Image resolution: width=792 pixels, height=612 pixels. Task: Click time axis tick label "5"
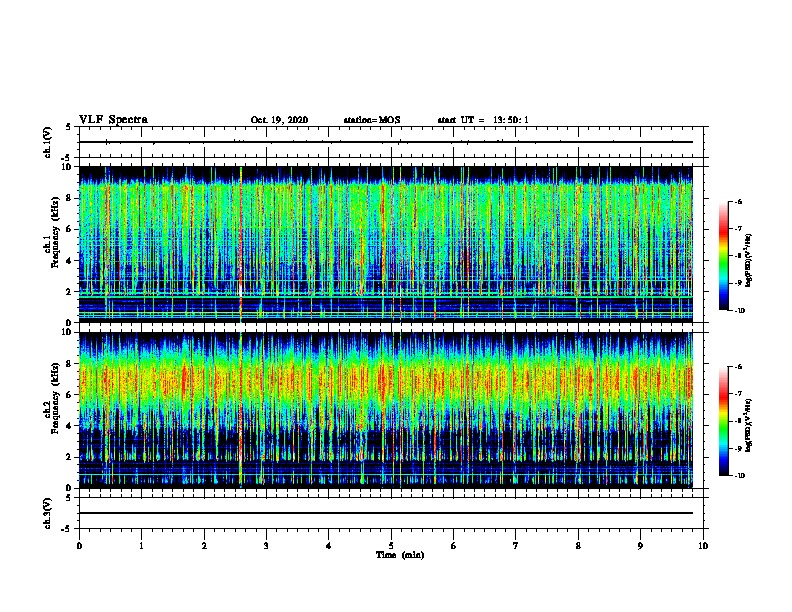click(391, 546)
